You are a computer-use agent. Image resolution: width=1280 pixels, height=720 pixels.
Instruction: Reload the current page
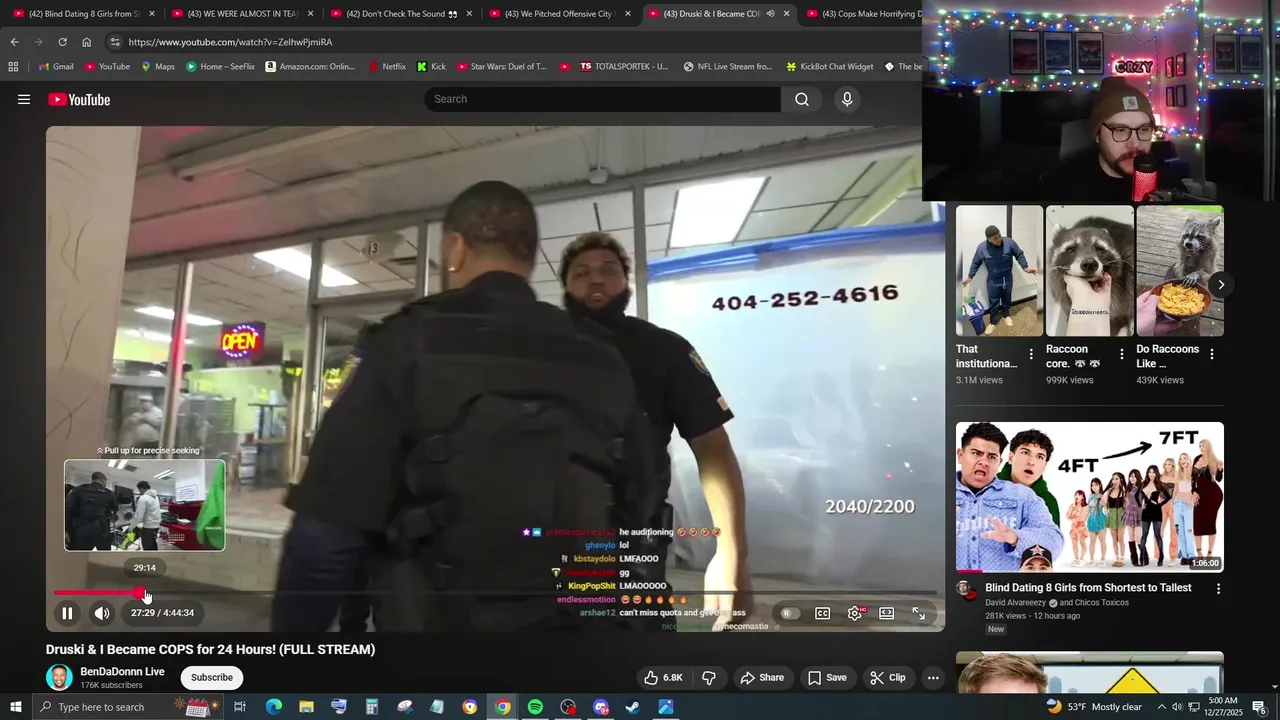coord(62,42)
